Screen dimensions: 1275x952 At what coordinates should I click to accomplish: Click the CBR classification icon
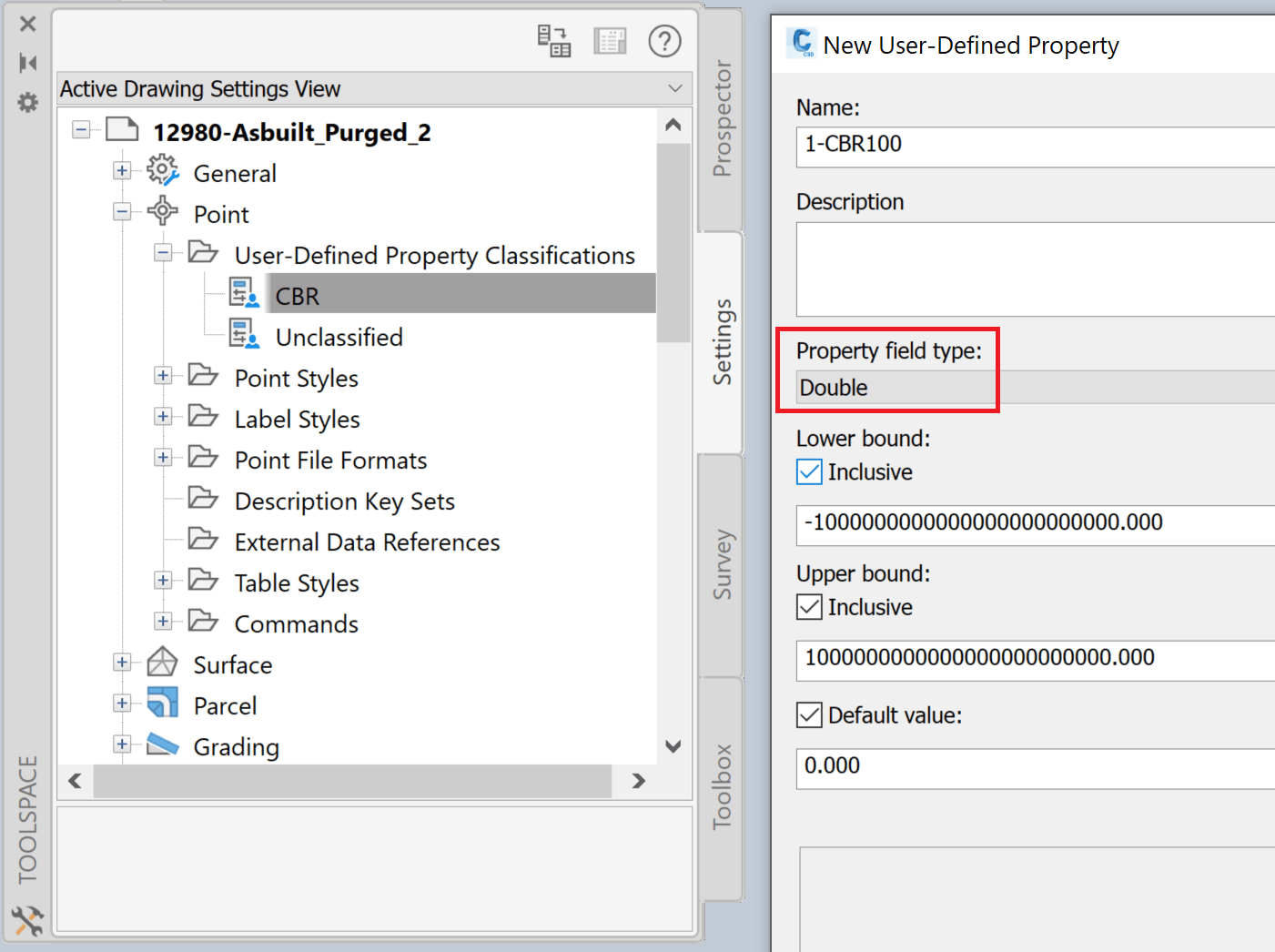pos(243,293)
